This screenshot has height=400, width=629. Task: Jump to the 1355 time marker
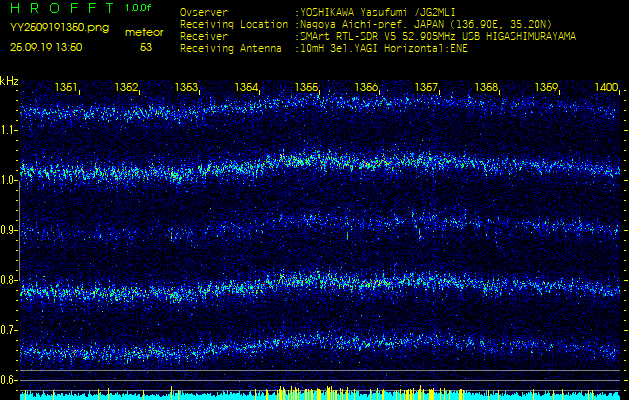click(x=307, y=88)
